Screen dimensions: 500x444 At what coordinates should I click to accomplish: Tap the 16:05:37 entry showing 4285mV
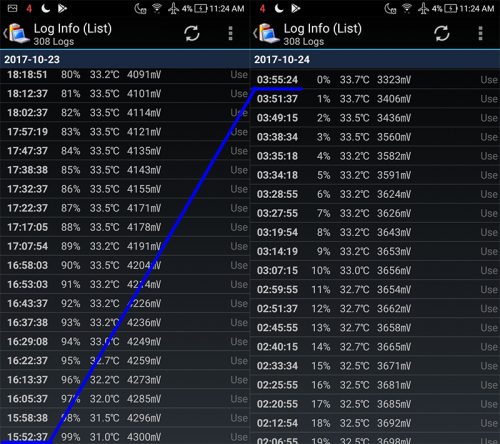pos(125,399)
